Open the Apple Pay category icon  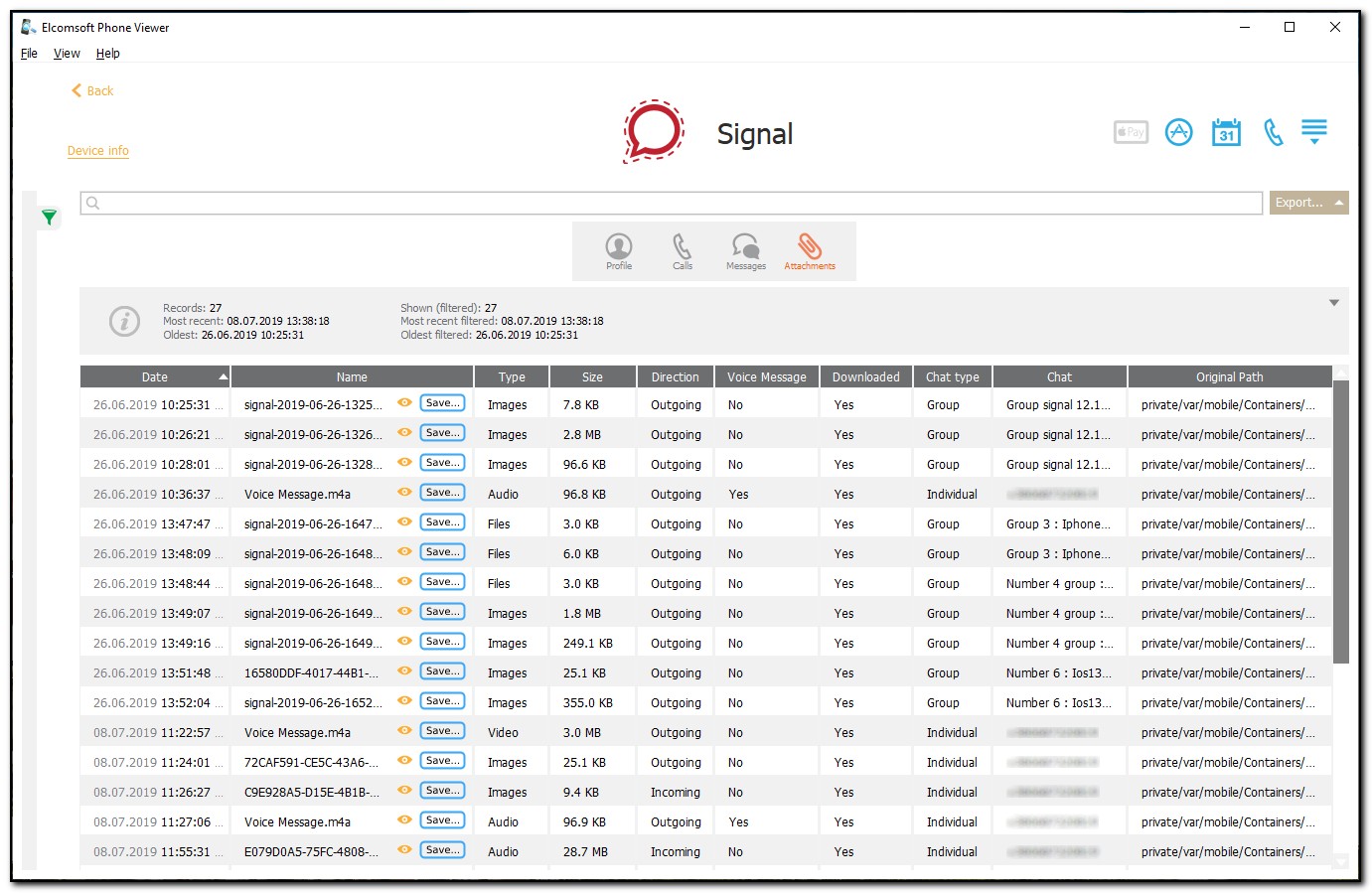tap(1131, 132)
